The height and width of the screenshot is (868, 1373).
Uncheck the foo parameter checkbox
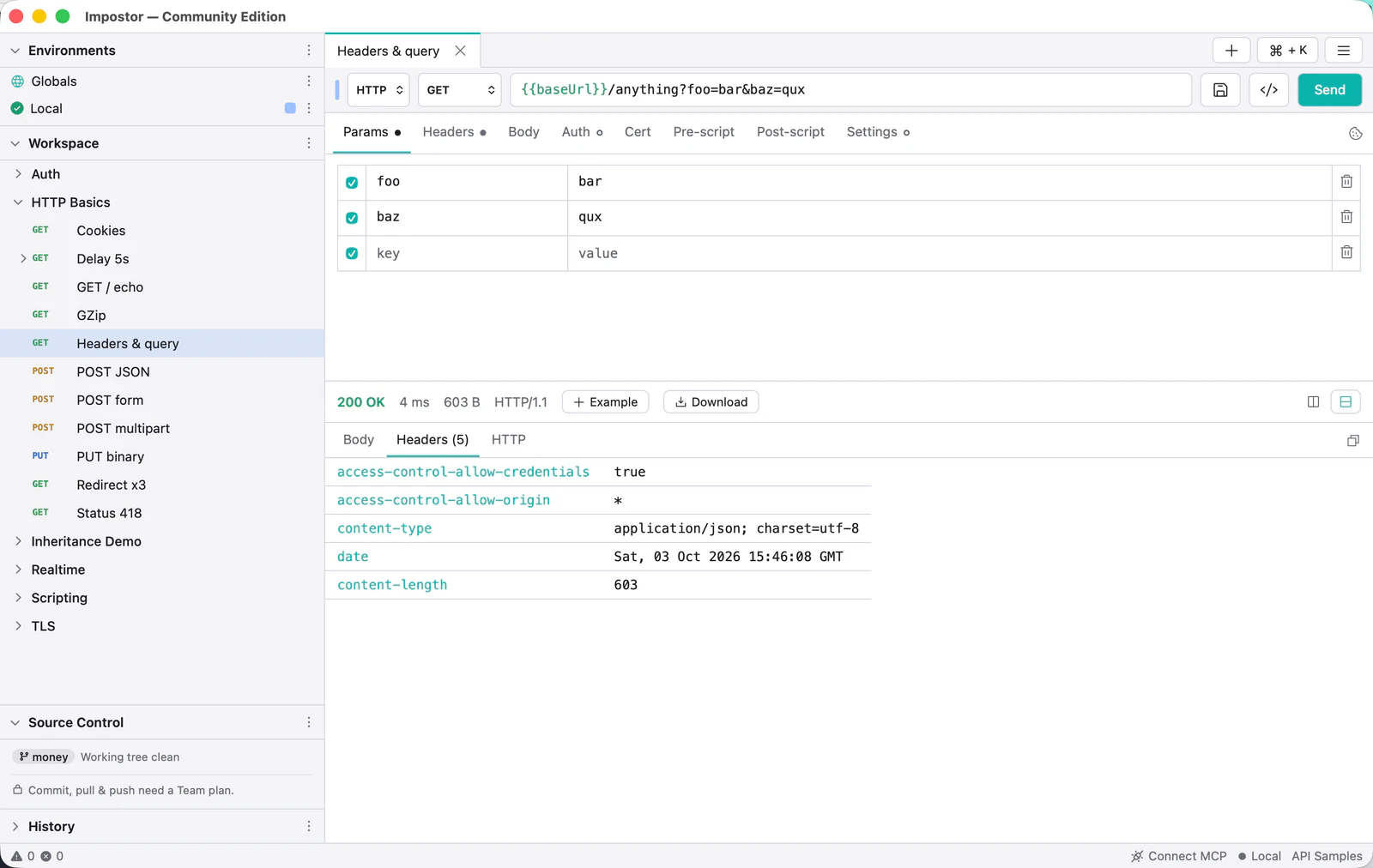(352, 183)
